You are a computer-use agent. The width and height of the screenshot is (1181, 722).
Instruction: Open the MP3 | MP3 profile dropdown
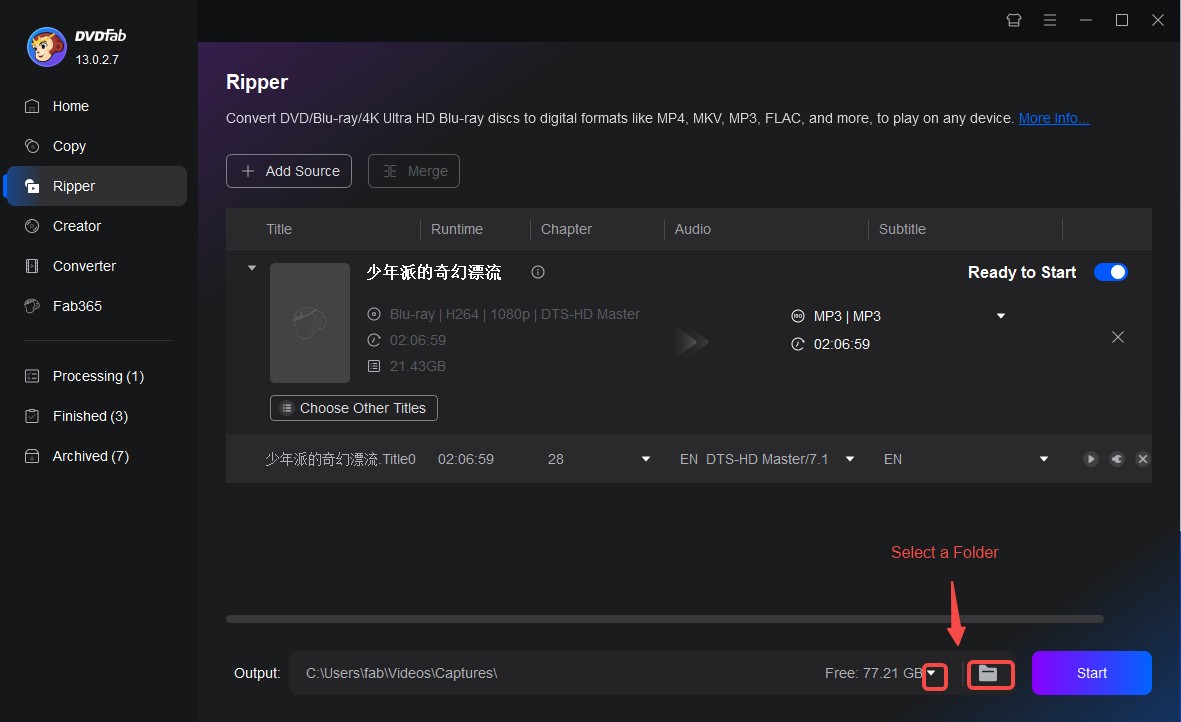[1000, 316]
